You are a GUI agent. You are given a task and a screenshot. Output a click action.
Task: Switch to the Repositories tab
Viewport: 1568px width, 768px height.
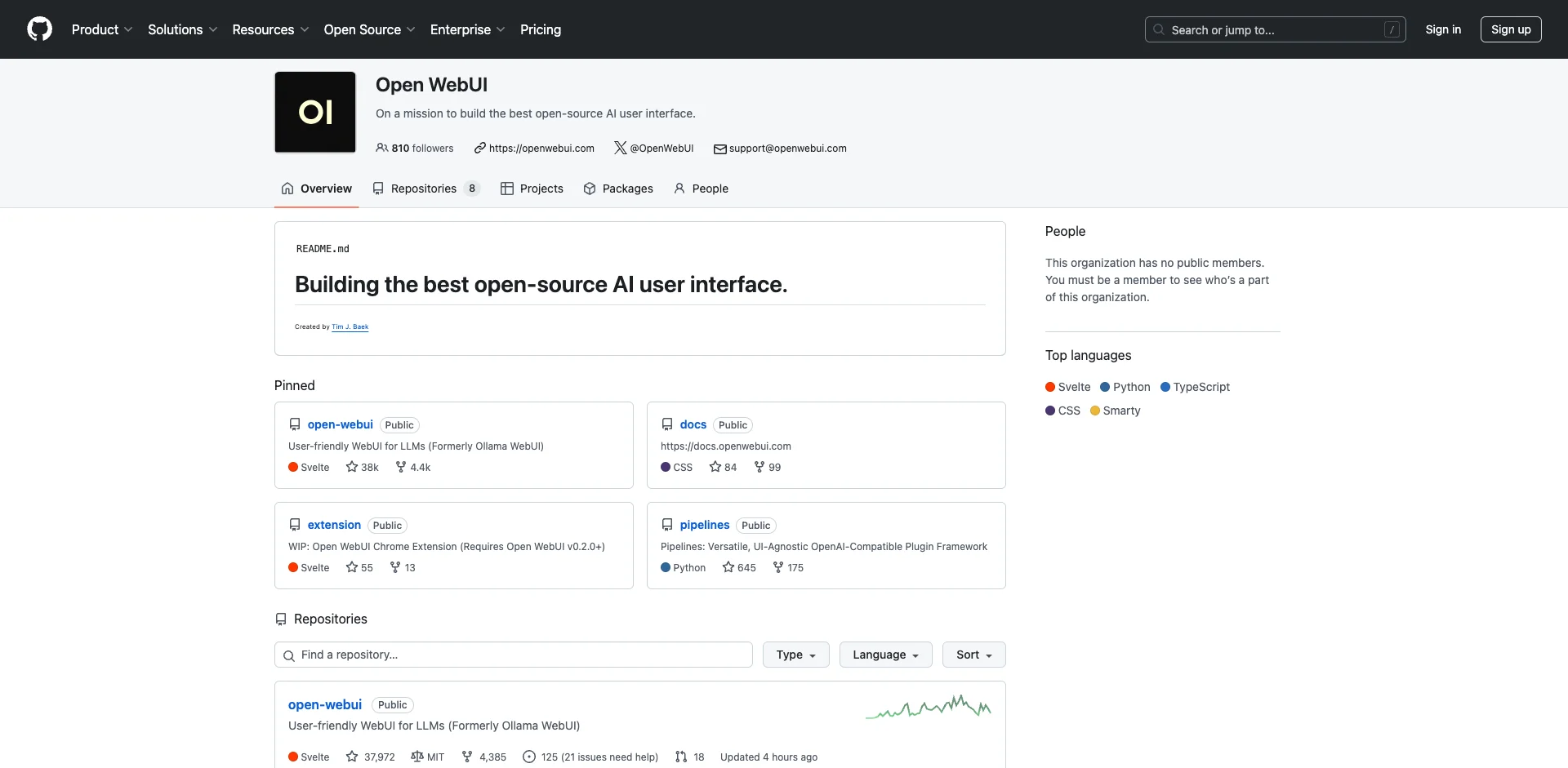pos(425,189)
